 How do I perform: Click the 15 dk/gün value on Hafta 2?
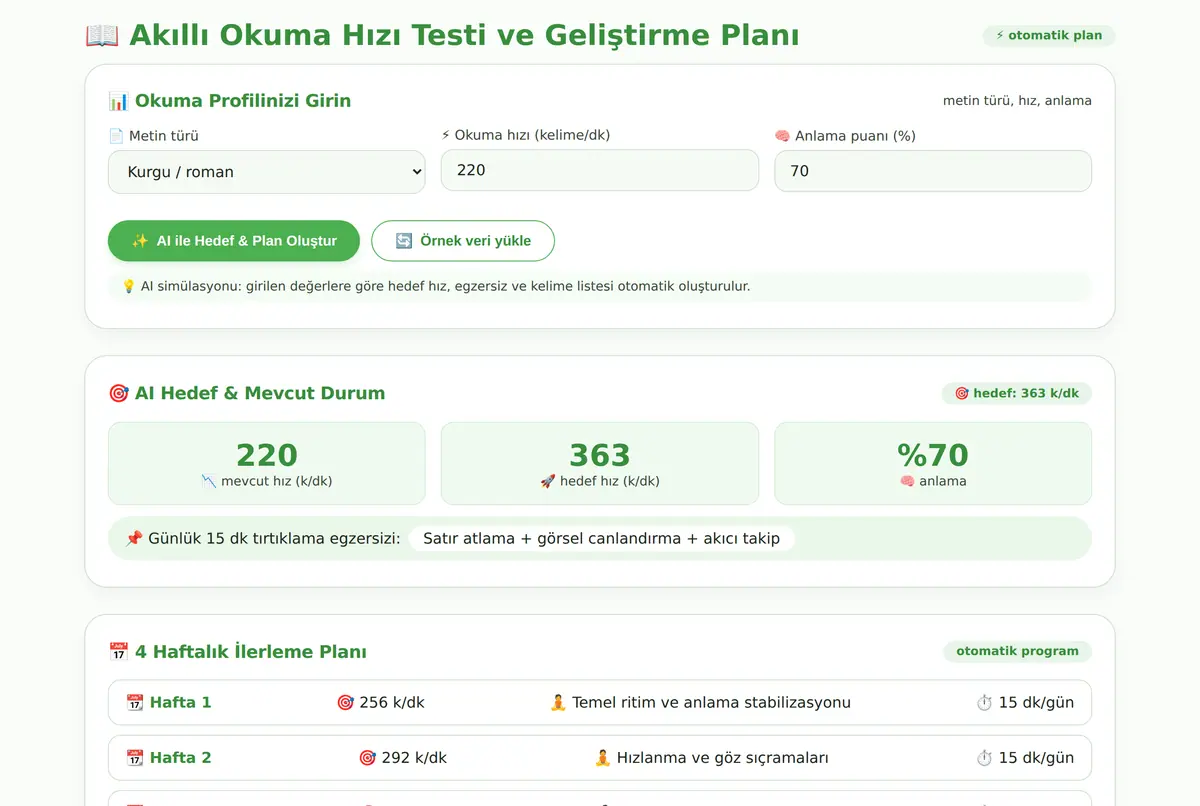pyautogui.click(x=1036, y=758)
